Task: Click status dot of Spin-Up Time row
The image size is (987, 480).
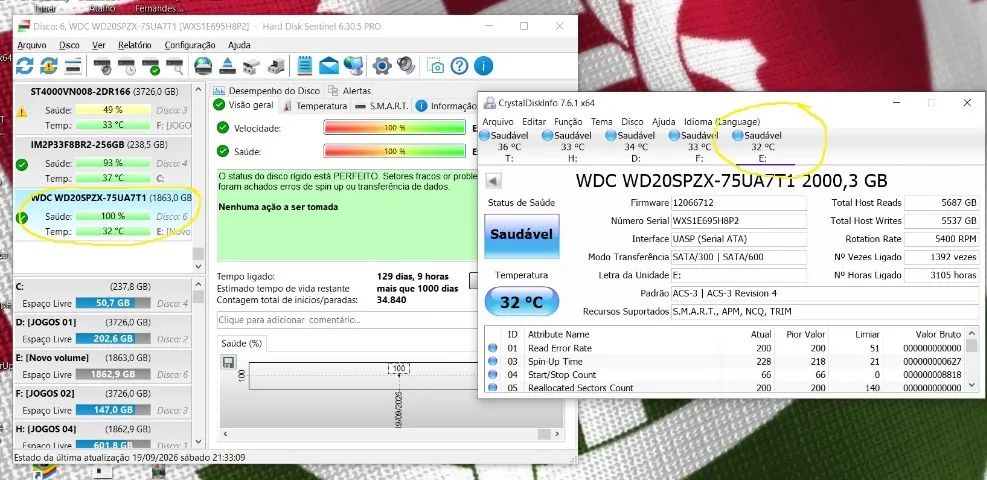Action: (492, 361)
